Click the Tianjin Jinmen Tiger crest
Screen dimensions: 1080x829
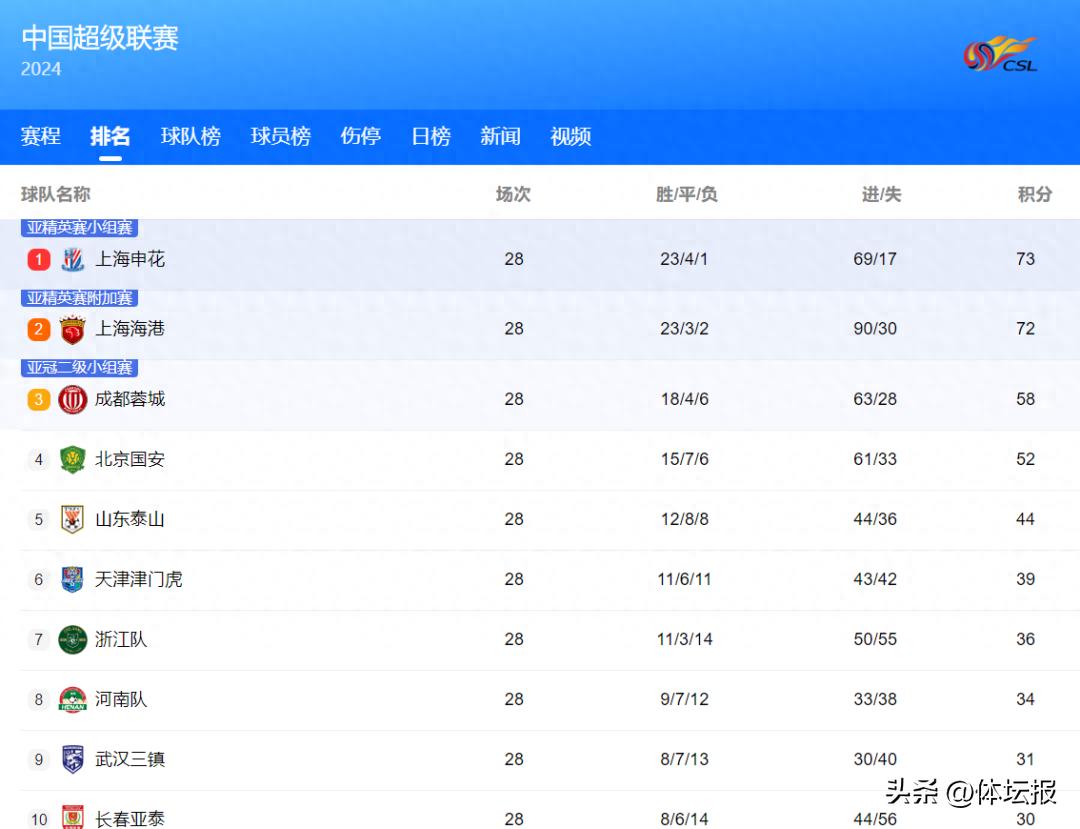tap(72, 580)
